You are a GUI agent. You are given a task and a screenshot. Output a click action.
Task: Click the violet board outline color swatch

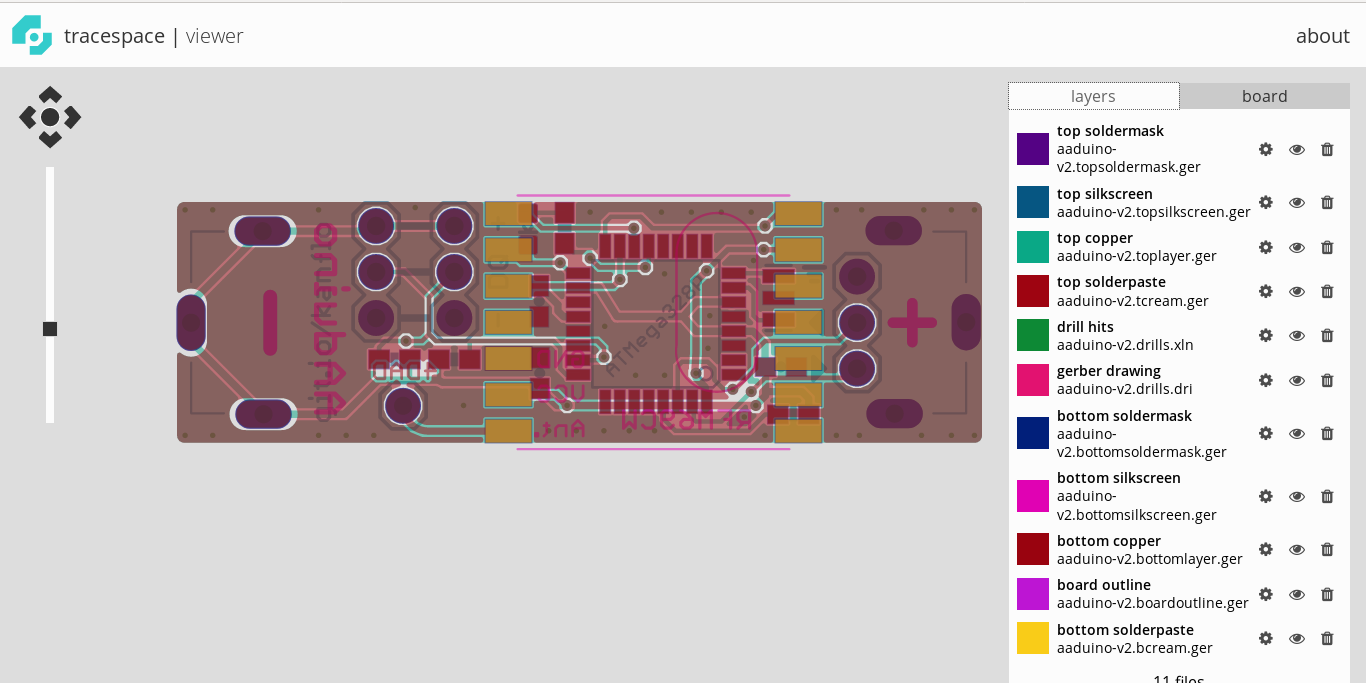[x=1033, y=594]
